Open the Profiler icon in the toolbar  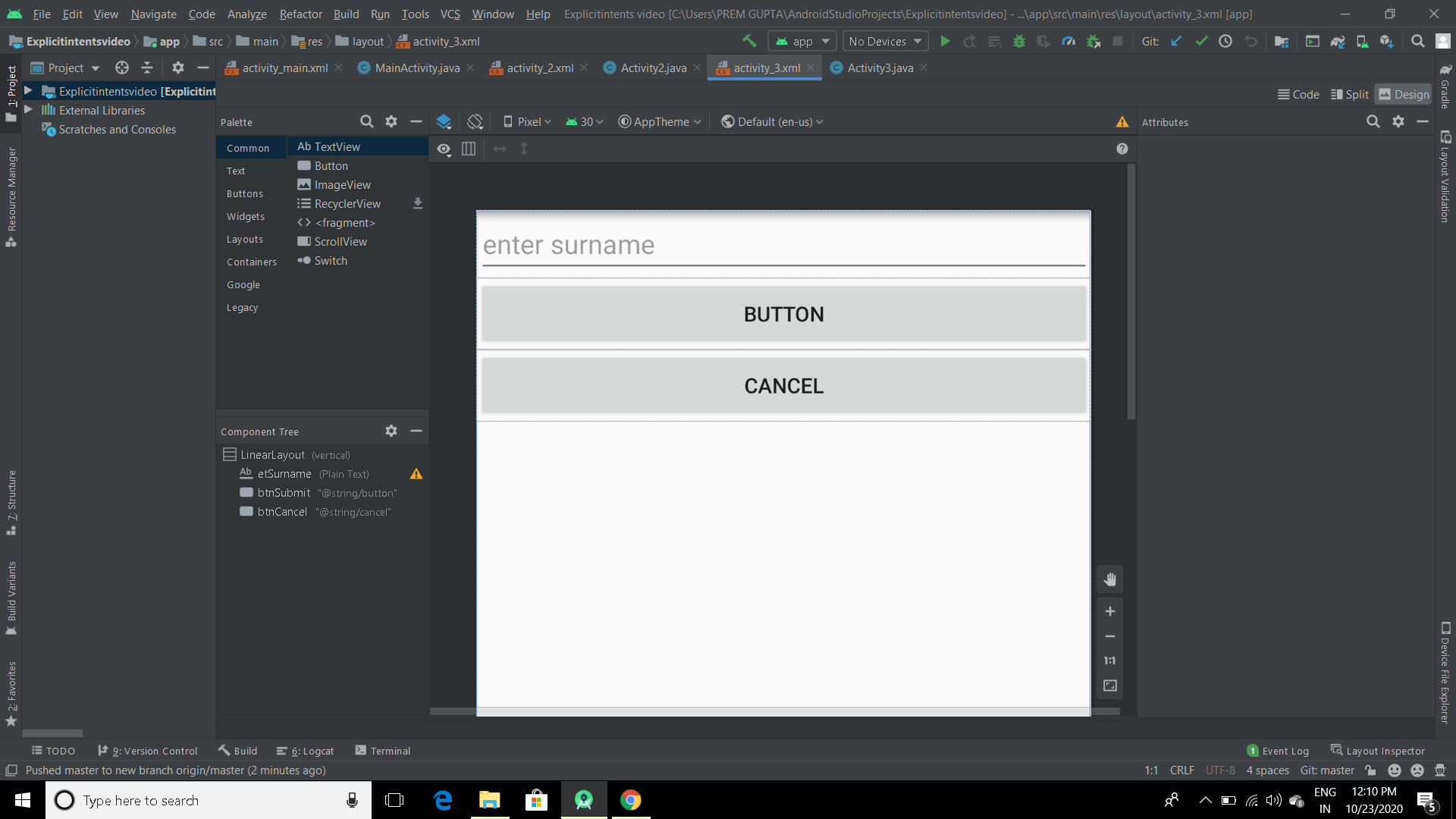[x=1069, y=41]
